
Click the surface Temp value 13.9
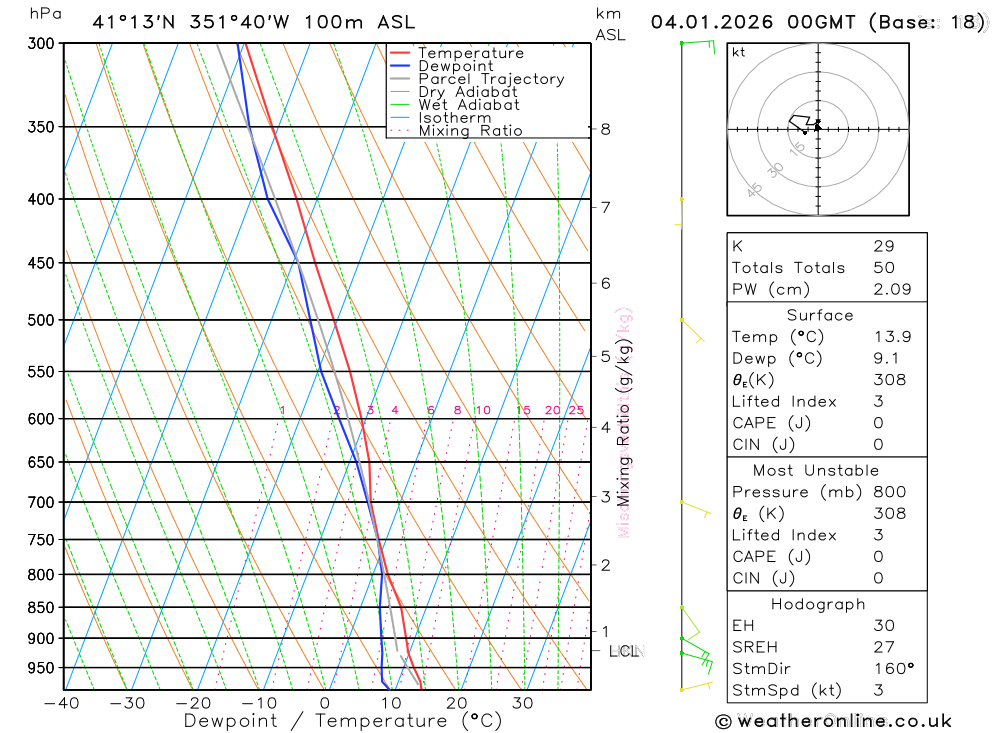click(892, 337)
